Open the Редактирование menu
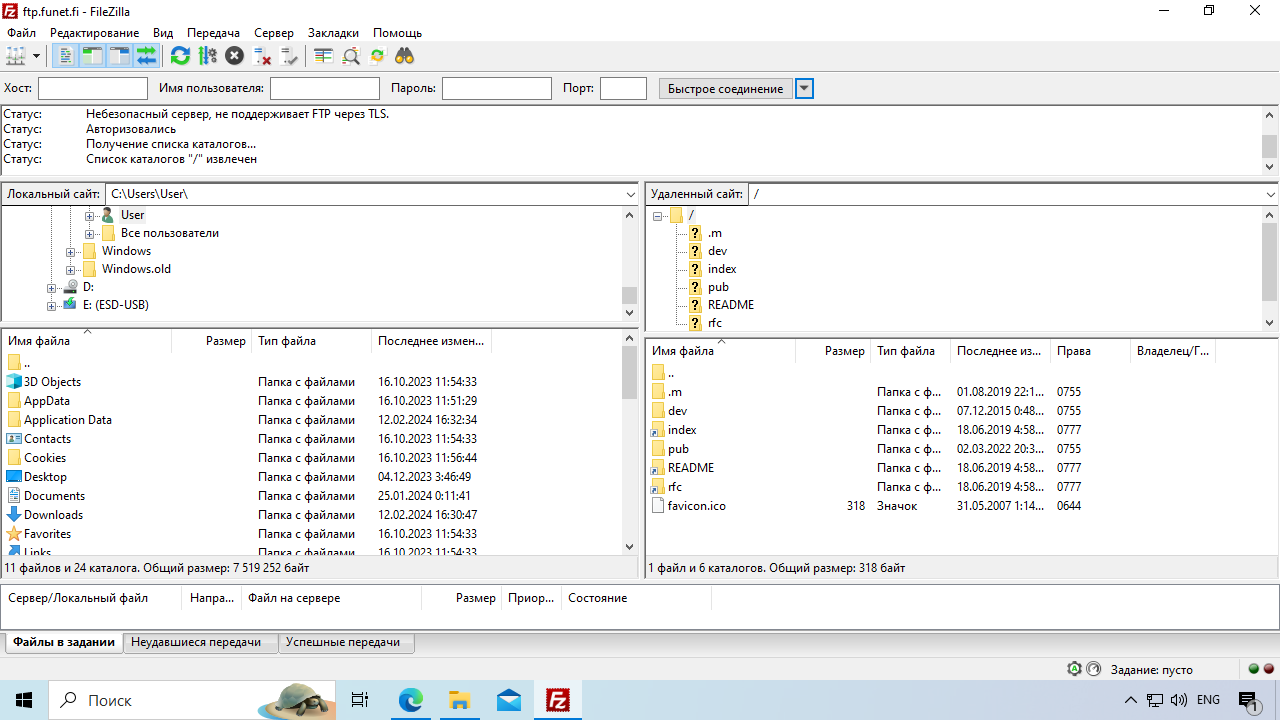 point(95,33)
